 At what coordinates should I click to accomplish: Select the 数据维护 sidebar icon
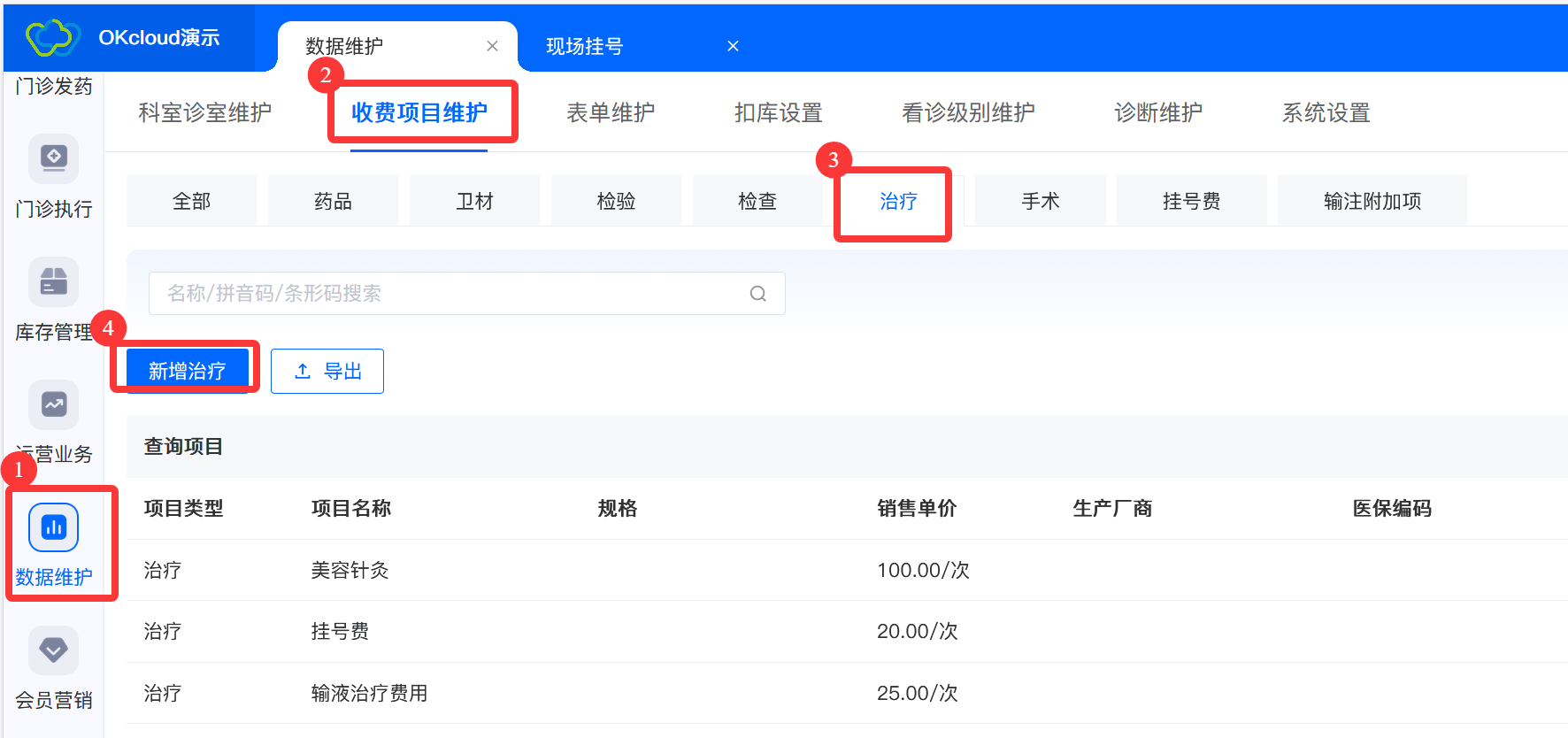coord(54,528)
